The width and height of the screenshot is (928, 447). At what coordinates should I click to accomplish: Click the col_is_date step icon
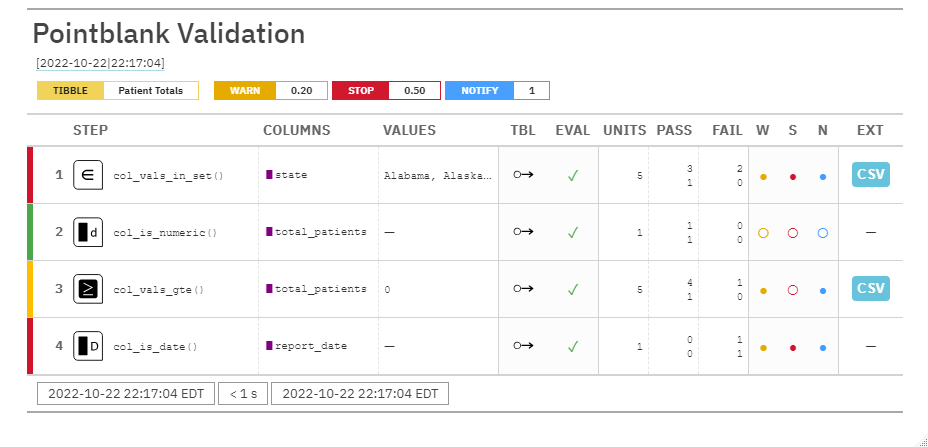[x=88, y=346]
